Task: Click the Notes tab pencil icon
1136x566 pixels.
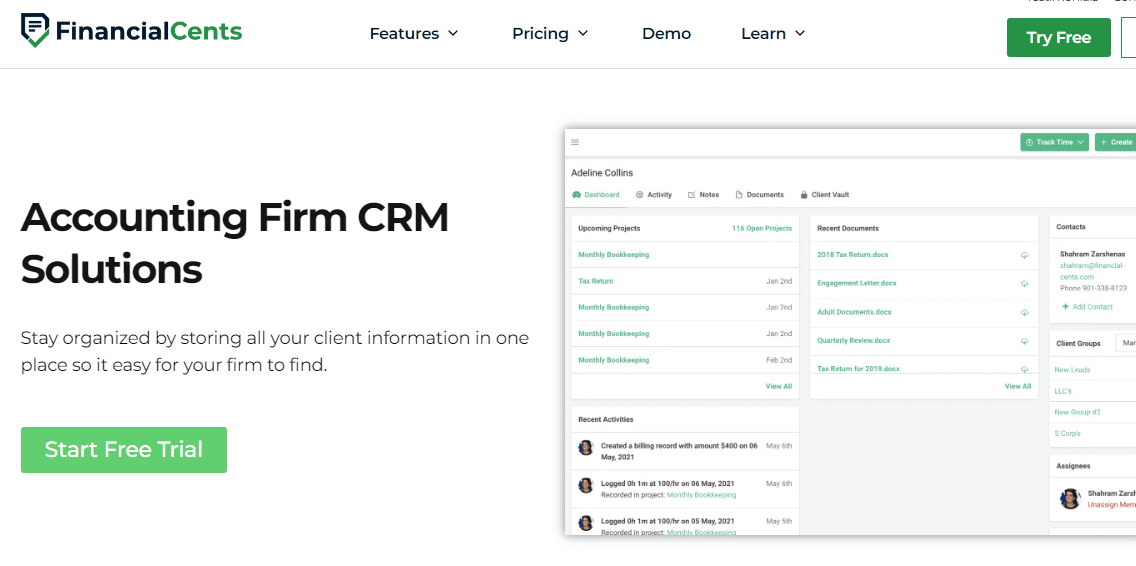Action: tap(692, 195)
